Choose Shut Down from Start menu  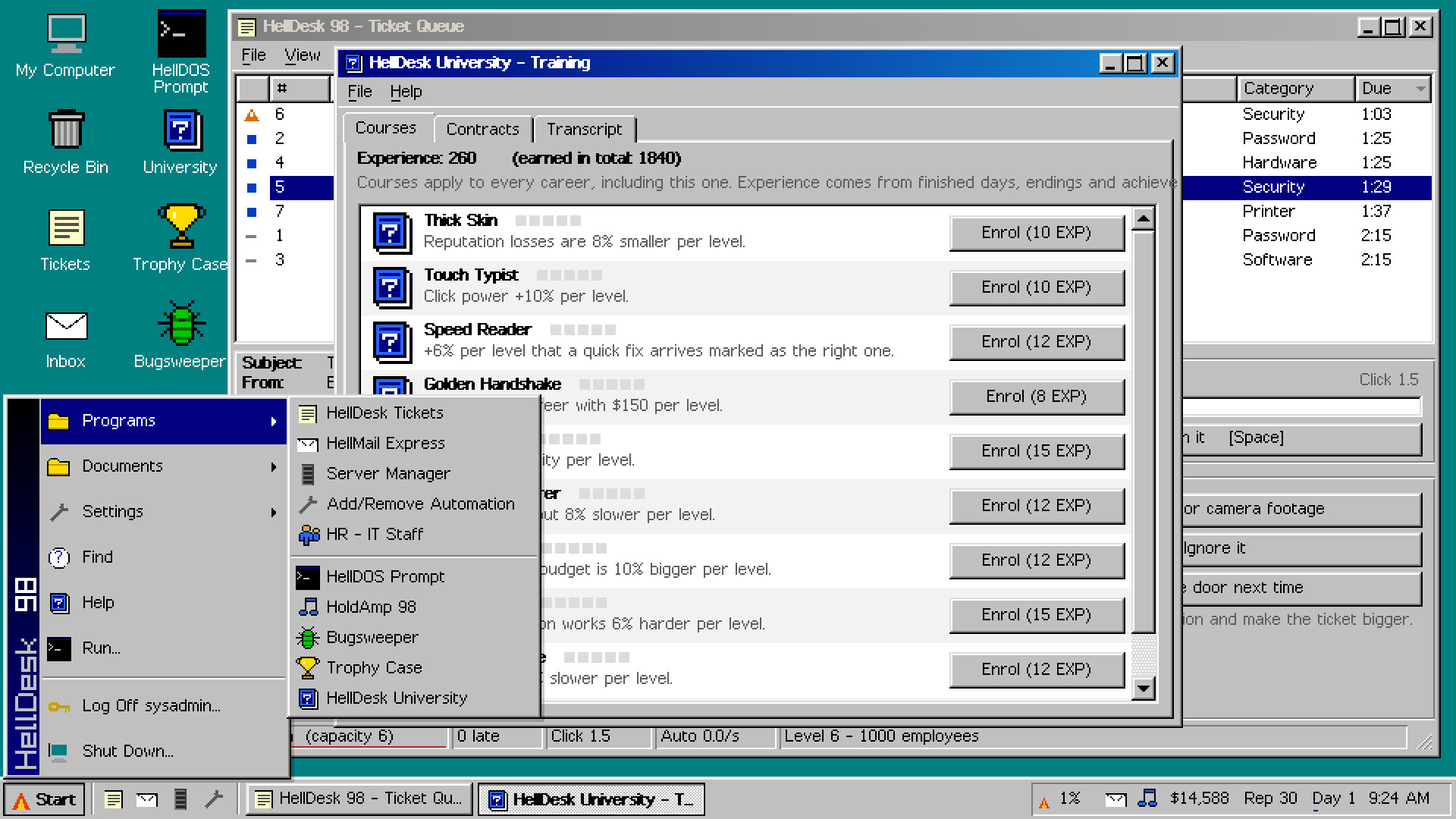[164, 752]
